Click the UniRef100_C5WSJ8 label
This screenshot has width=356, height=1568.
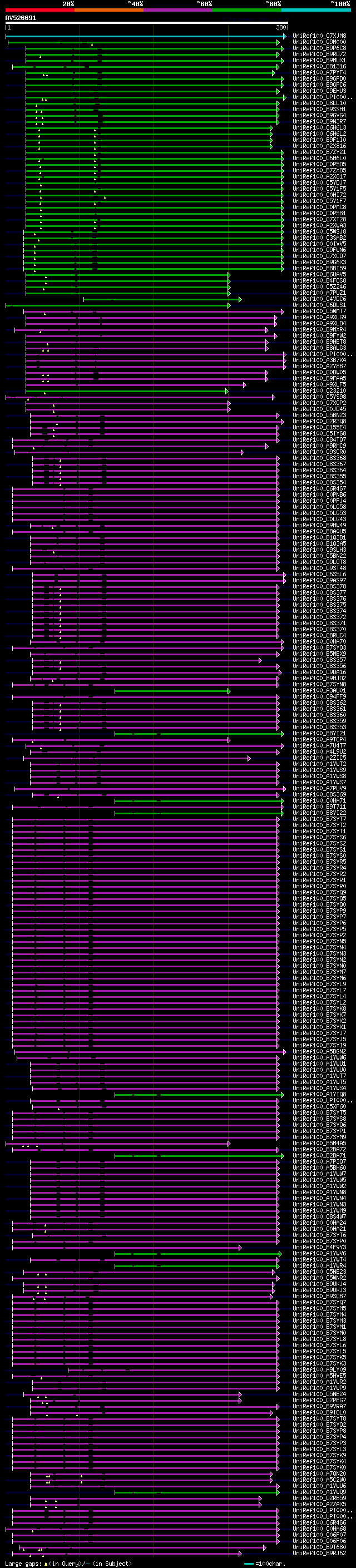pyautogui.click(x=319, y=232)
